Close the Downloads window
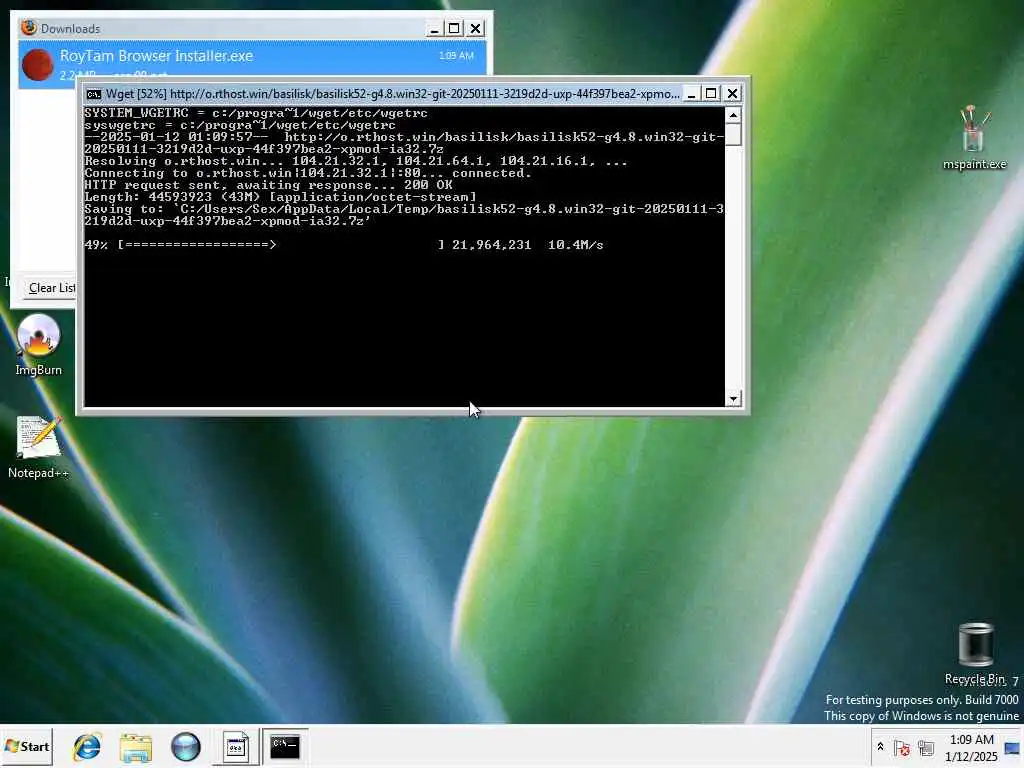Image resolution: width=1024 pixels, height=768 pixels. [x=475, y=29]
